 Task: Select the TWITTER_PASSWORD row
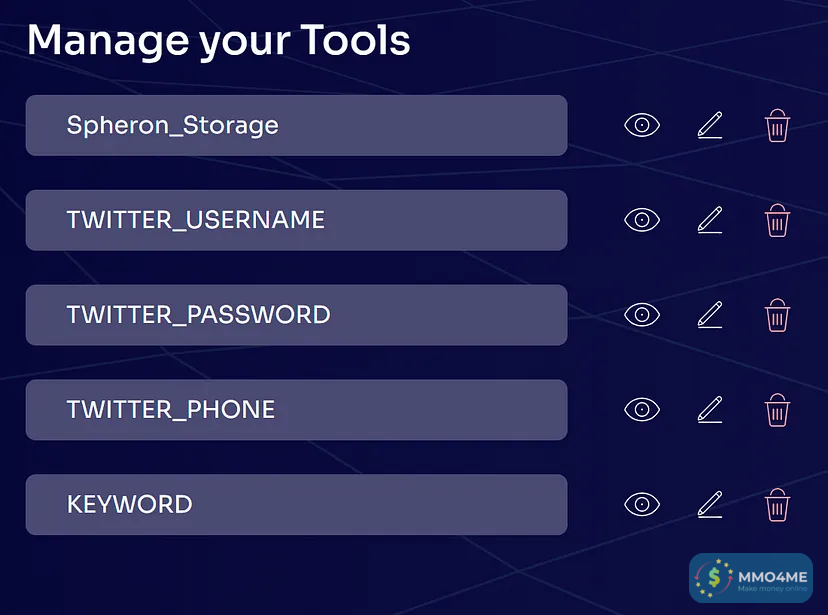click(296, 315)
